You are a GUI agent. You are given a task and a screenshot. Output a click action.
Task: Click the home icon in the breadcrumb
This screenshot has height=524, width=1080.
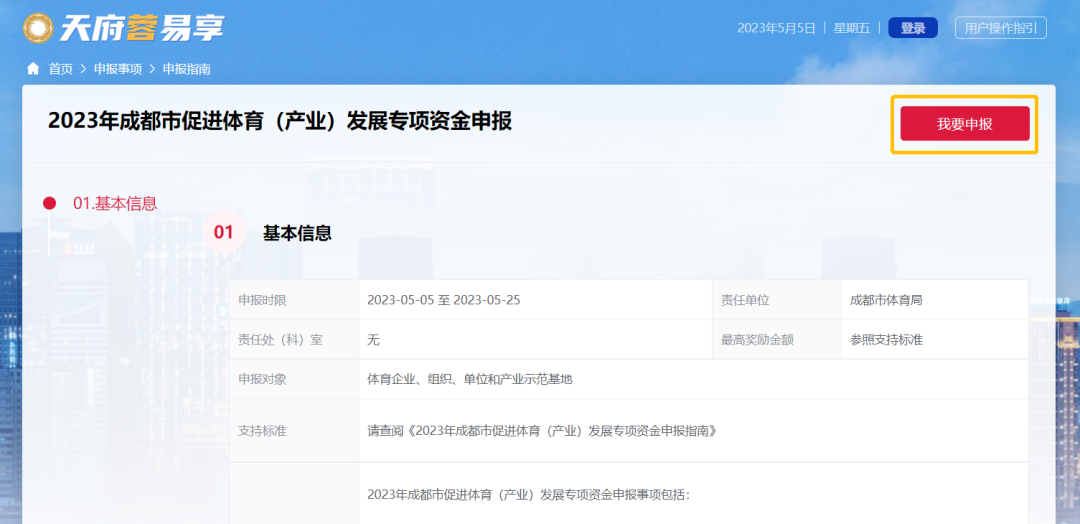click(33, 69)
